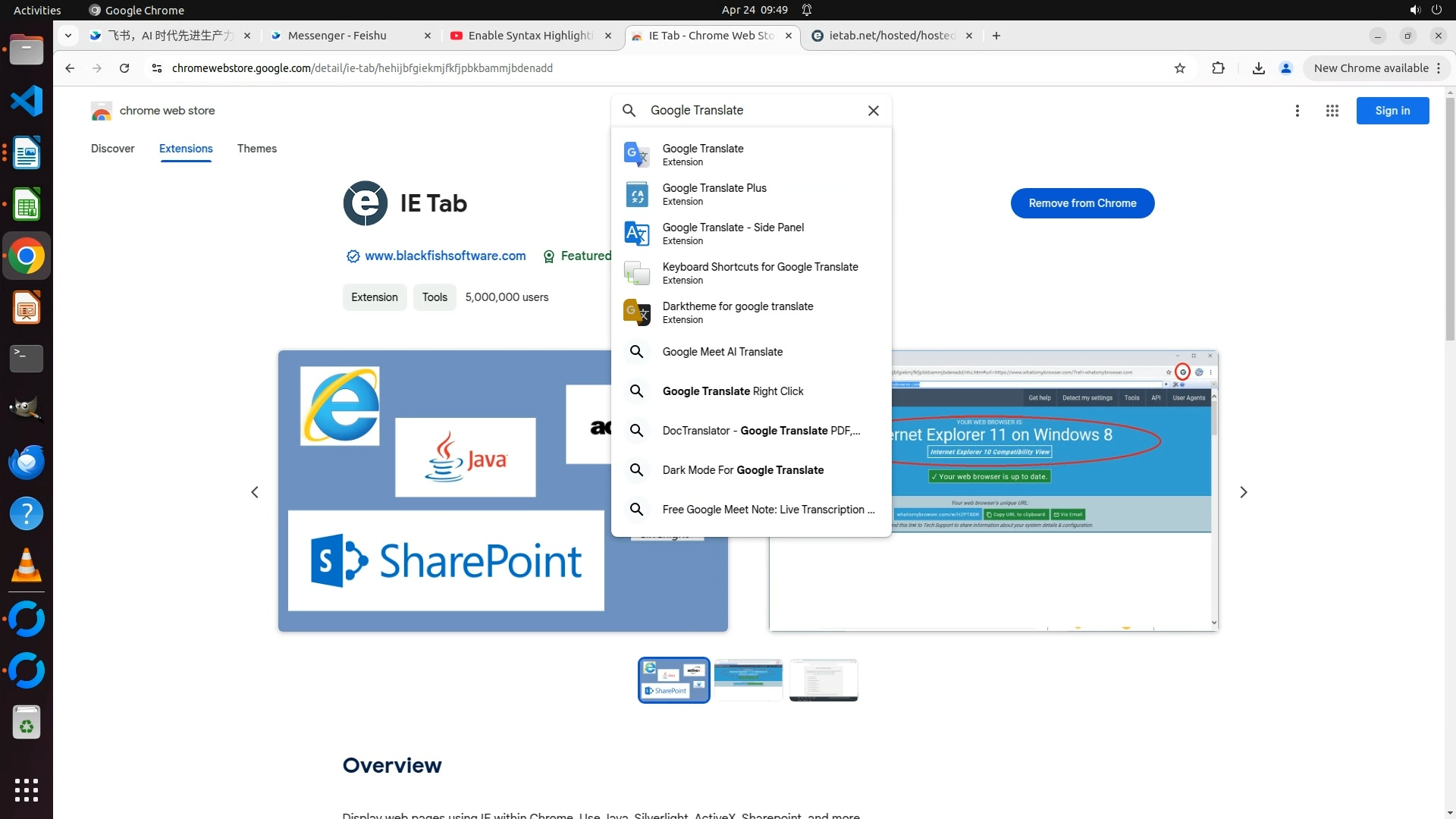This screenshot has height=819, width=1456.
Task: Switch to Messenger - Feishu browser tab
Action: click(x=337, y=36)
